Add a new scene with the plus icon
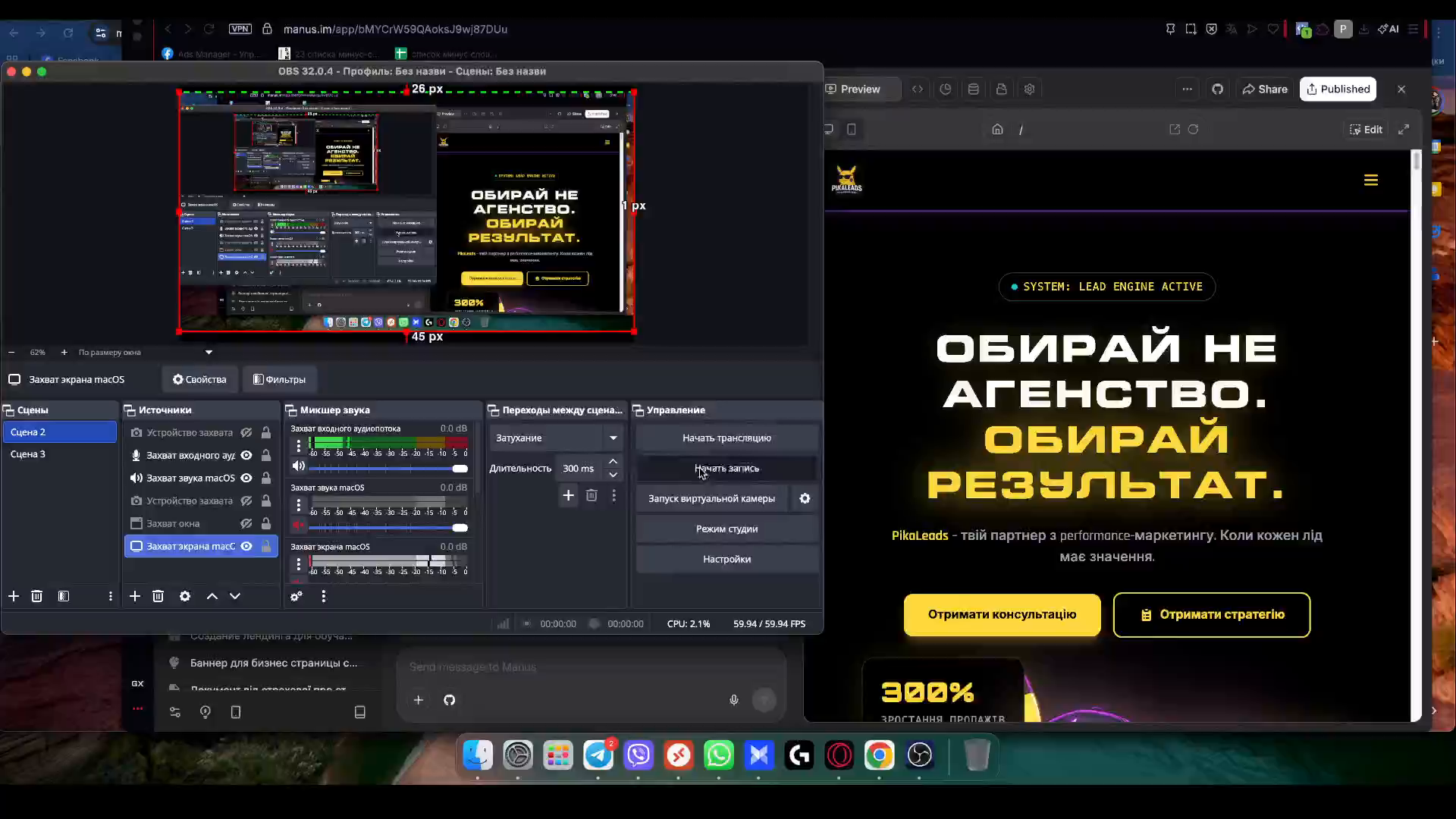 coord(14,596)
